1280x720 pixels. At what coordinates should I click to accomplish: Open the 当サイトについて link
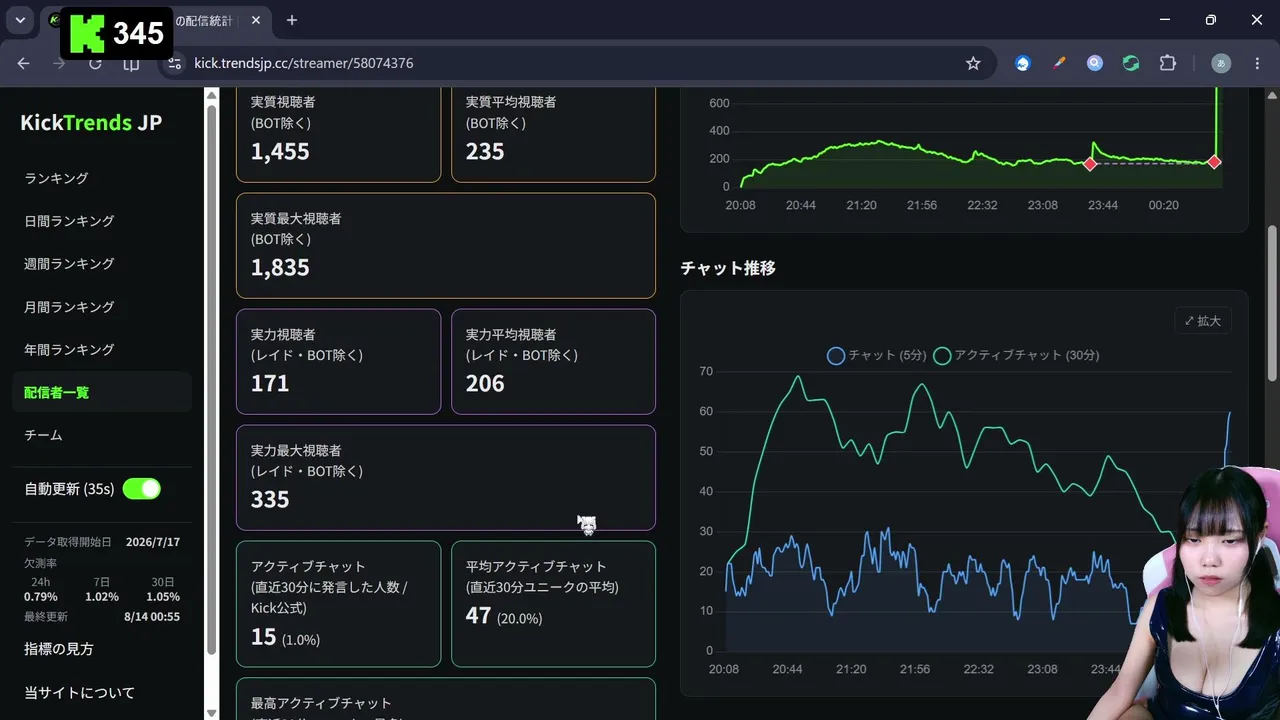pyautogui.click(x=79, y=693)
